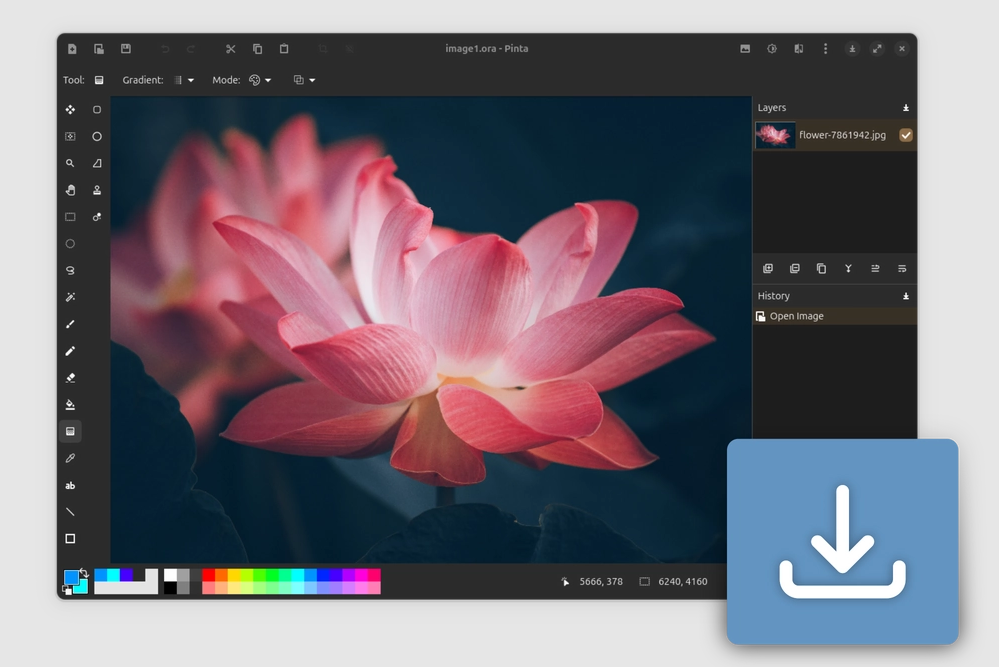
Task: Click the Duplicate layer icon
Action: pos(821,269)
